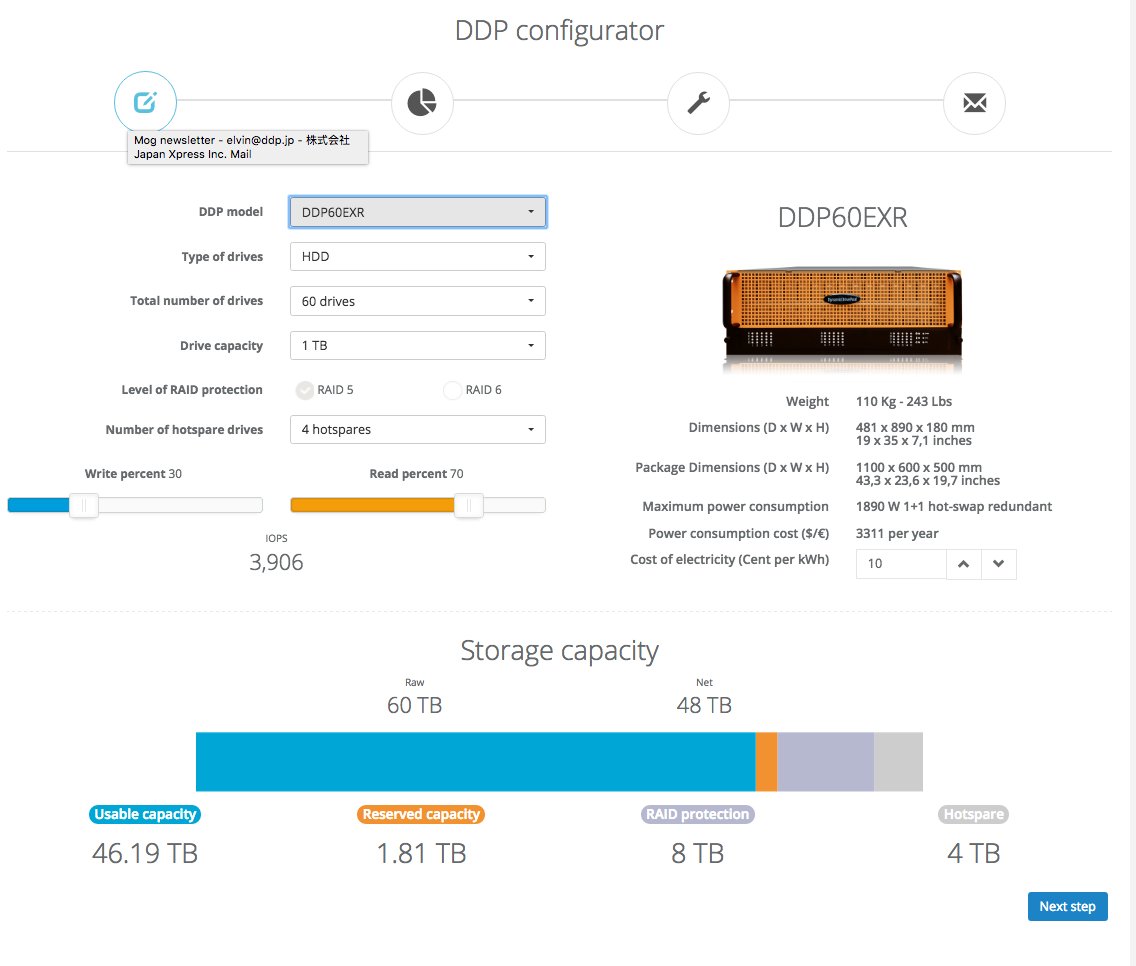This screenshot has height=966, width=1136.
Task: Click the 4 TB hotspare value
Action: click(974, 854)
